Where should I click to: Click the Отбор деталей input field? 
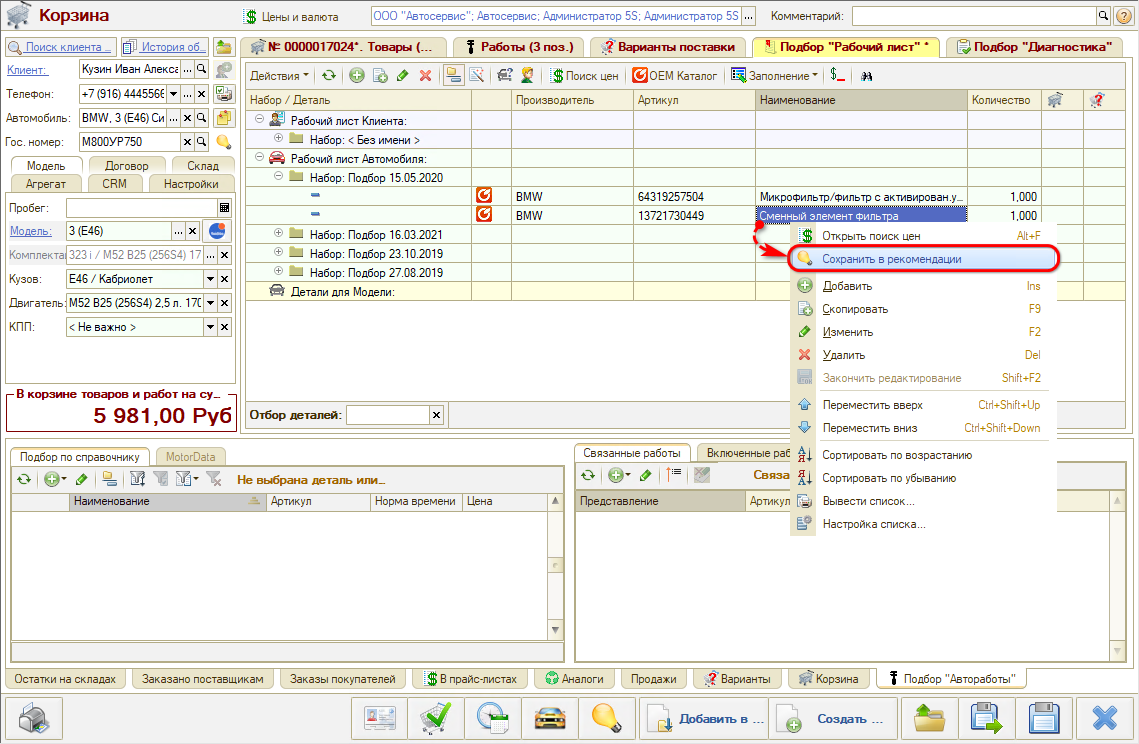(388, 415)
